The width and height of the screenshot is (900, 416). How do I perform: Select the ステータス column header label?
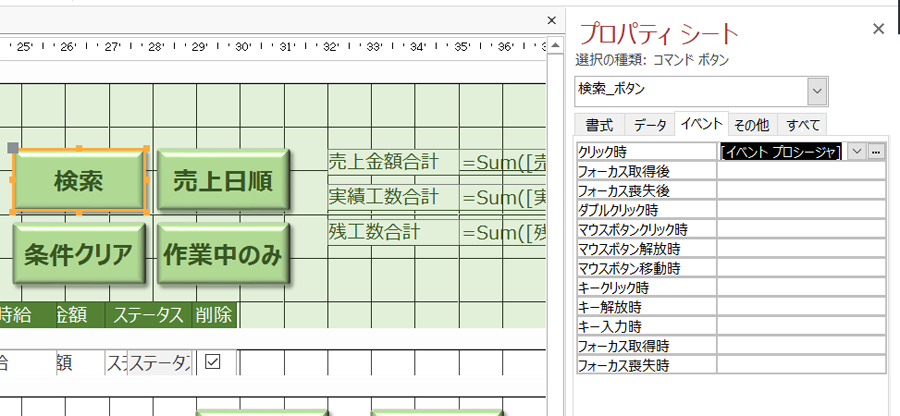(148, 315)
